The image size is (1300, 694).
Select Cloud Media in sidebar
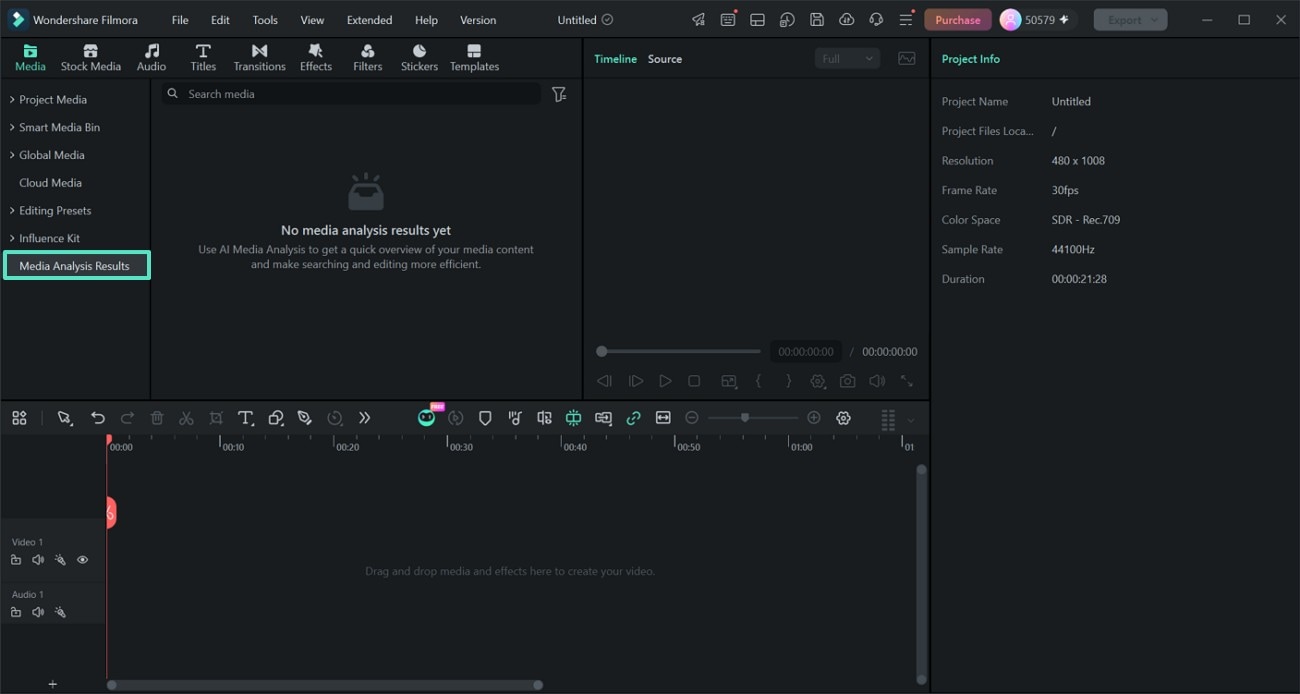50,183
